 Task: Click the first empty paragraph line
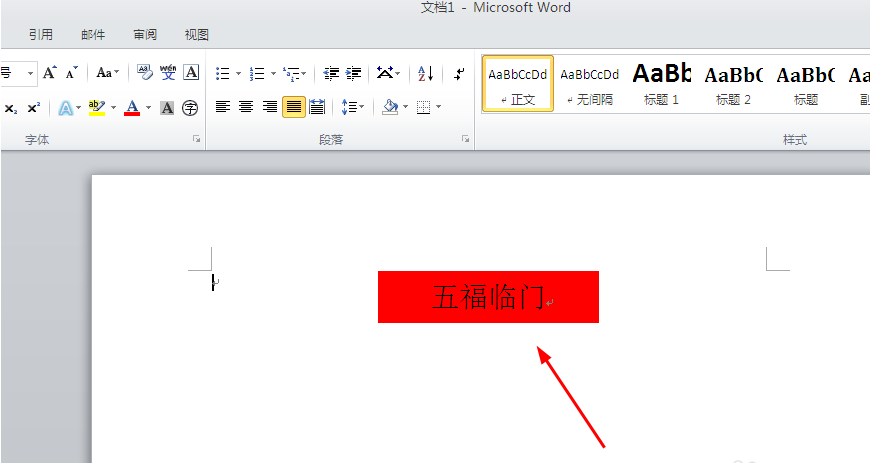click(215, 282)
